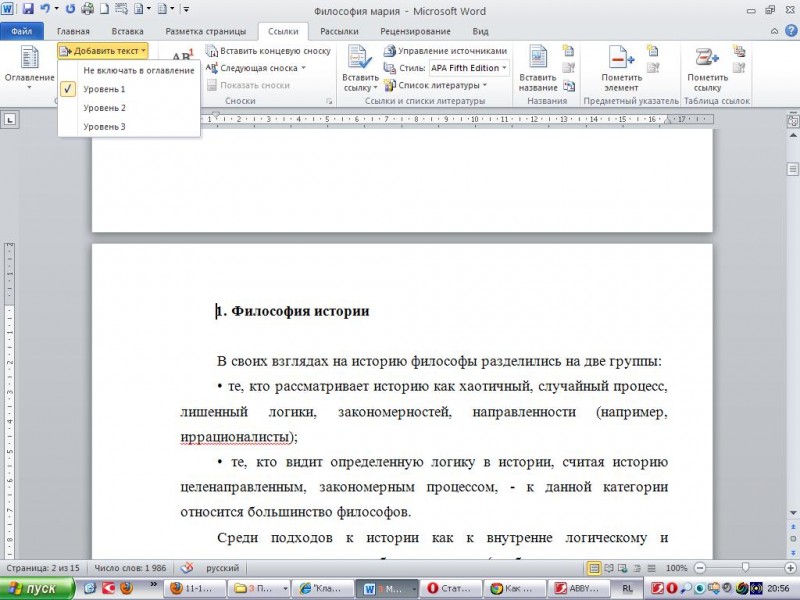The width and height of the screenshot is (800, 600).
Task: Click the Table of Contents (Оглавление) icon
Action: coord(29,67)
